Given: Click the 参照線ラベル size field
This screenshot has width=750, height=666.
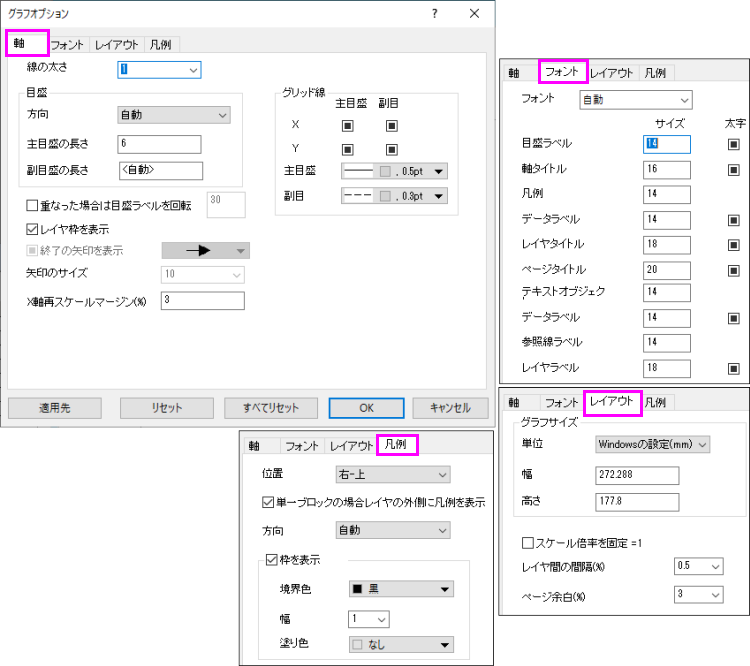Looking at the screenshot, I should point(667,343).
